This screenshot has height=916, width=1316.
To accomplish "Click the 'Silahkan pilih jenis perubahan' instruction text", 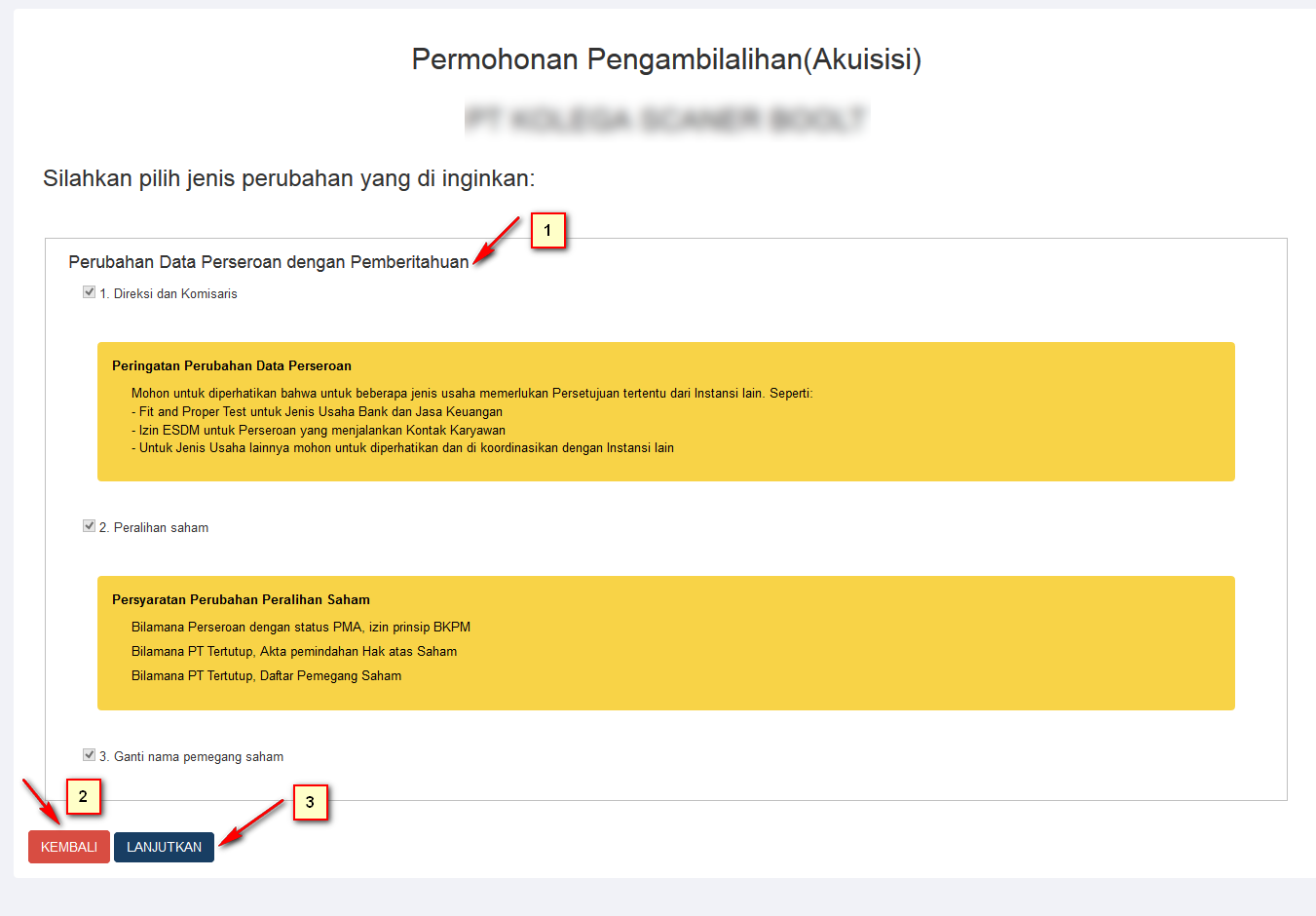I will [x=288, y=179].
